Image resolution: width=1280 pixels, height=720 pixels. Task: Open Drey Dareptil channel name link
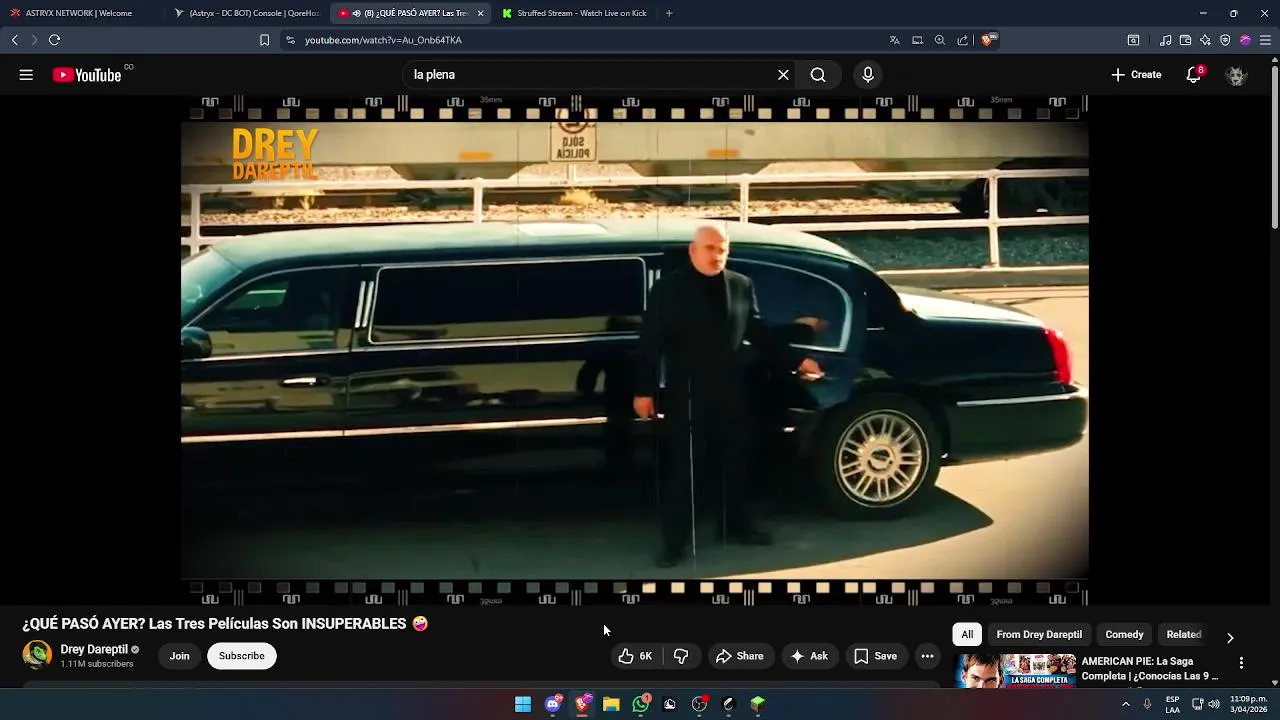tap(94, 649)
